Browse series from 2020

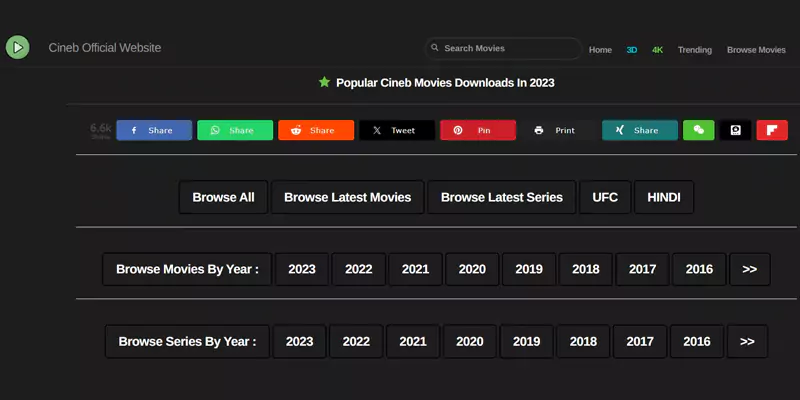pos(469,341)
